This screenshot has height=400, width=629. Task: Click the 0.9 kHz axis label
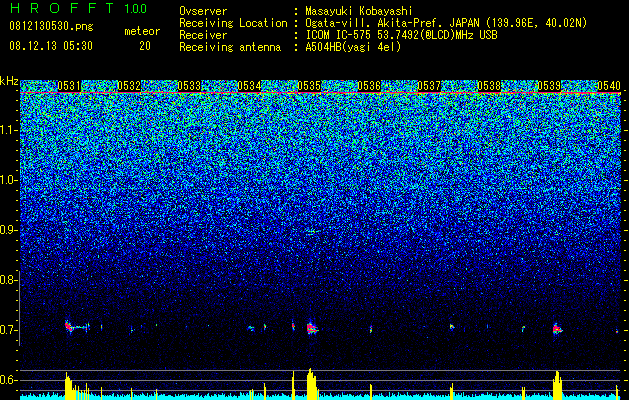point(9,230)
